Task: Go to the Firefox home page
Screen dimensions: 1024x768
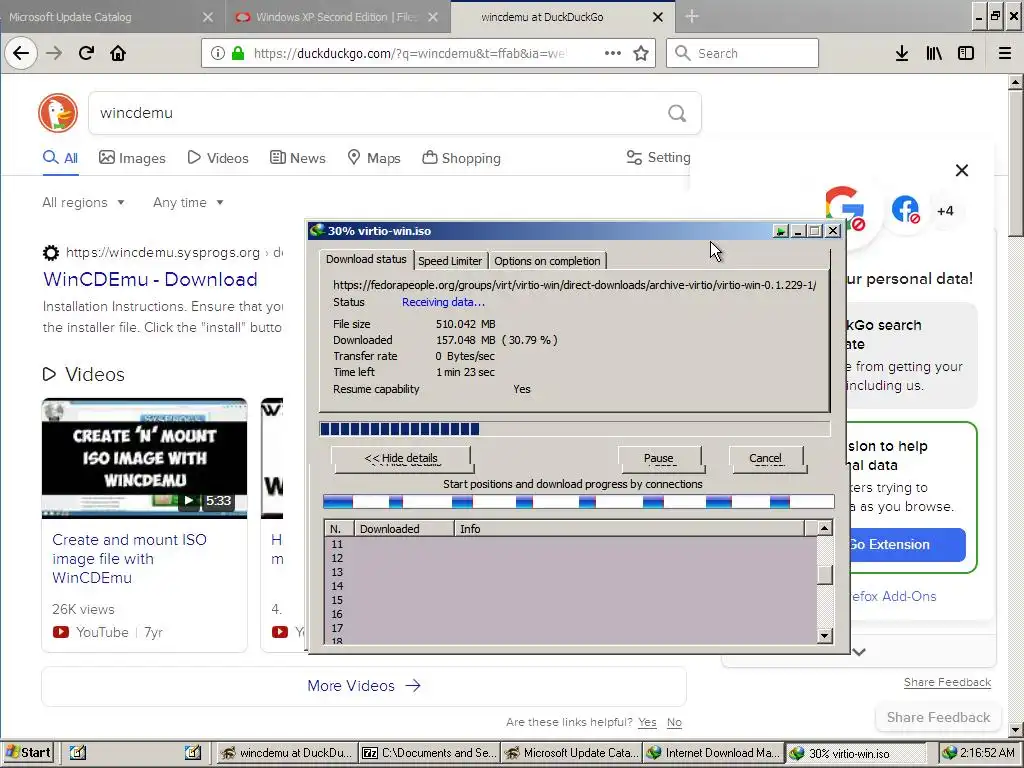Action: (x=118, y=54)
